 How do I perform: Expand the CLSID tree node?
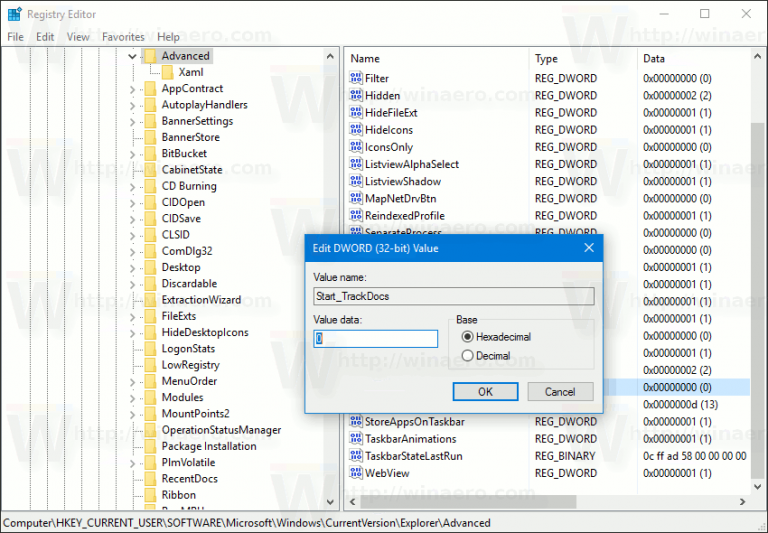click(x=133, y=235)
